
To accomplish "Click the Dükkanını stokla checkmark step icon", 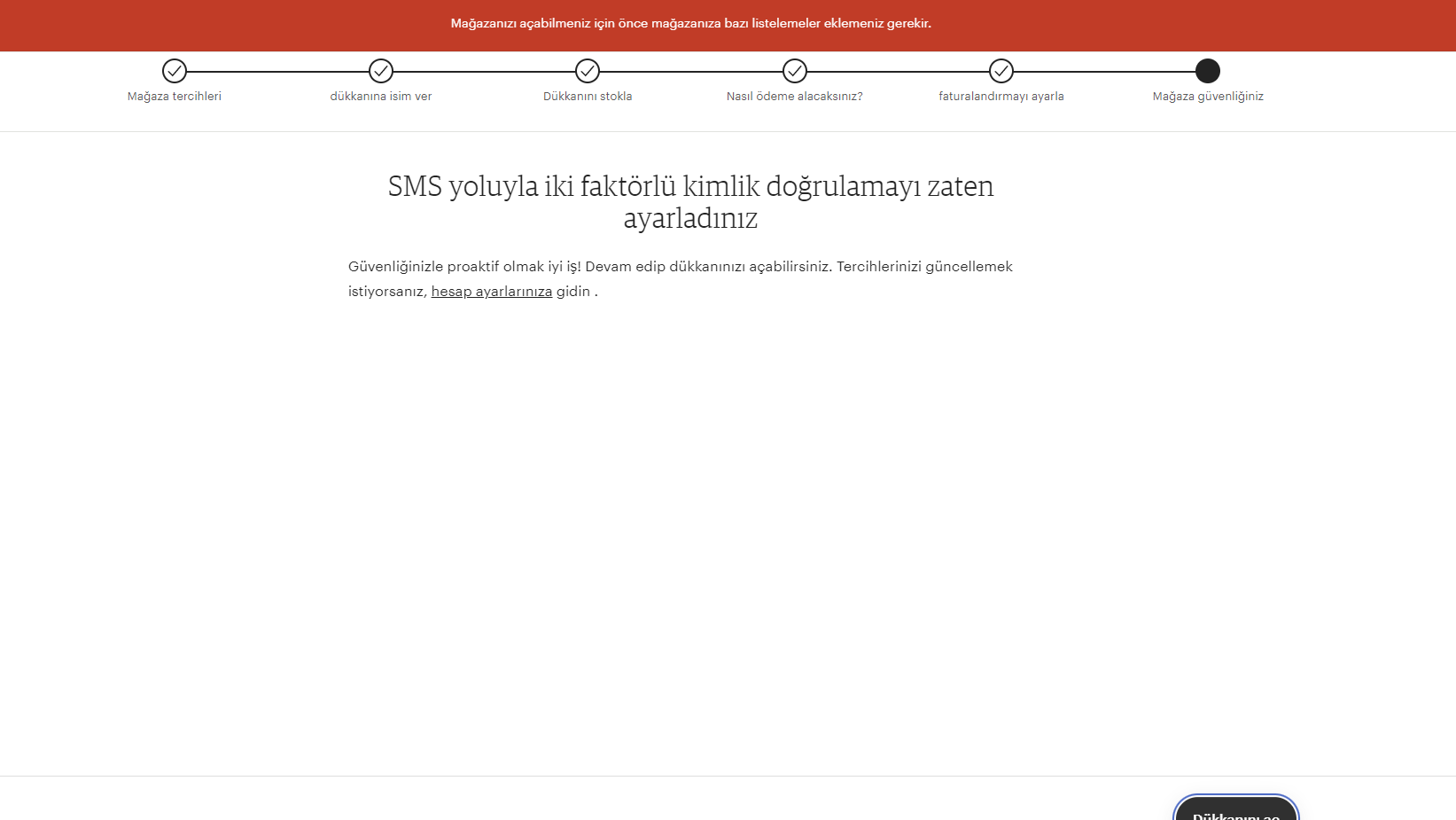I will (x=588, y=71).
